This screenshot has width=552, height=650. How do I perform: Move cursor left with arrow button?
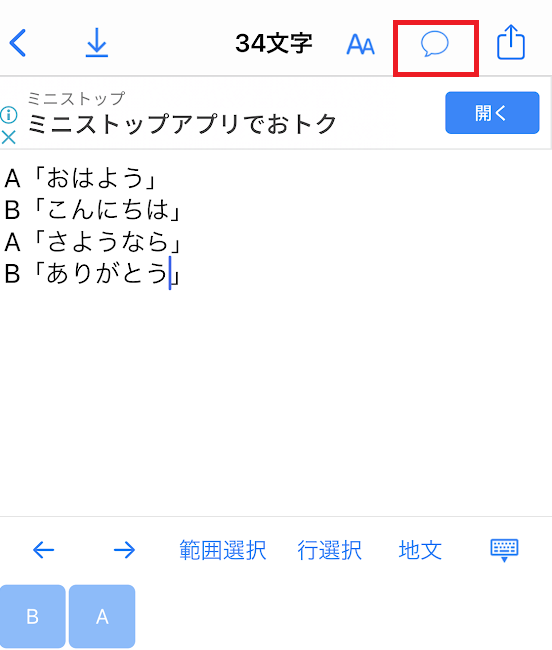coord(44,550)
